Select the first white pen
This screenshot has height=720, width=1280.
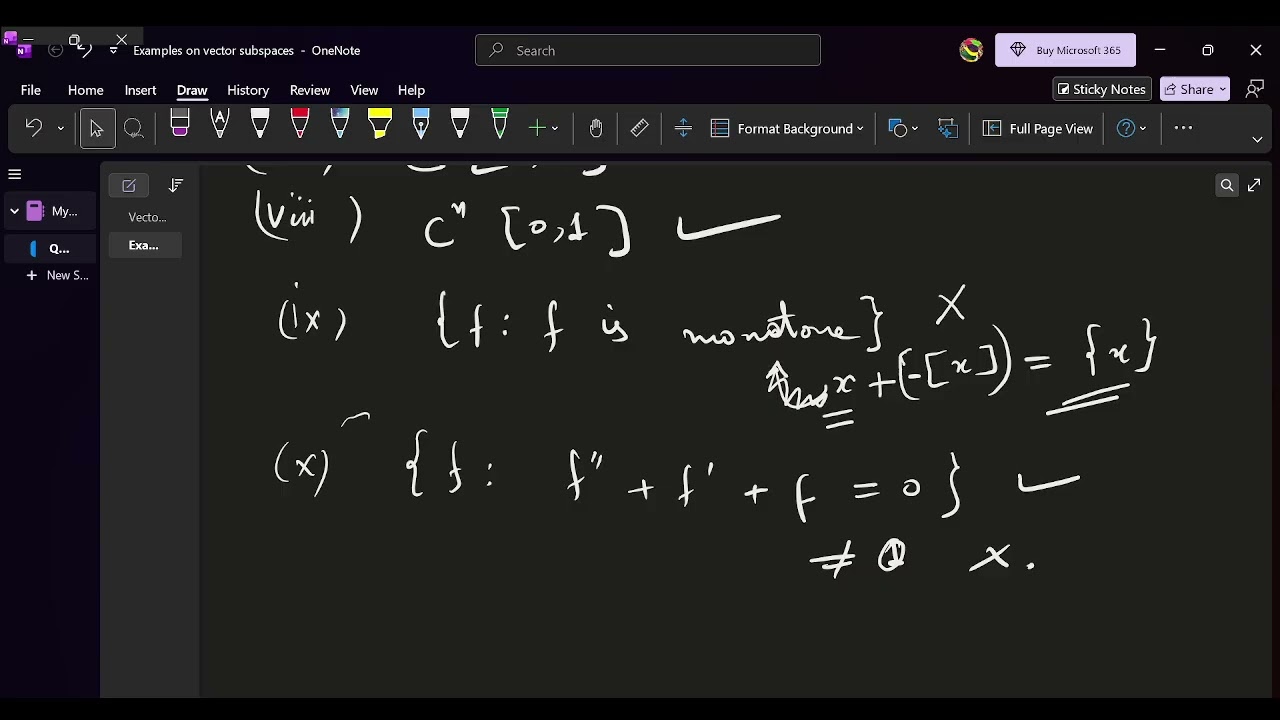click(x=260, y=124)
